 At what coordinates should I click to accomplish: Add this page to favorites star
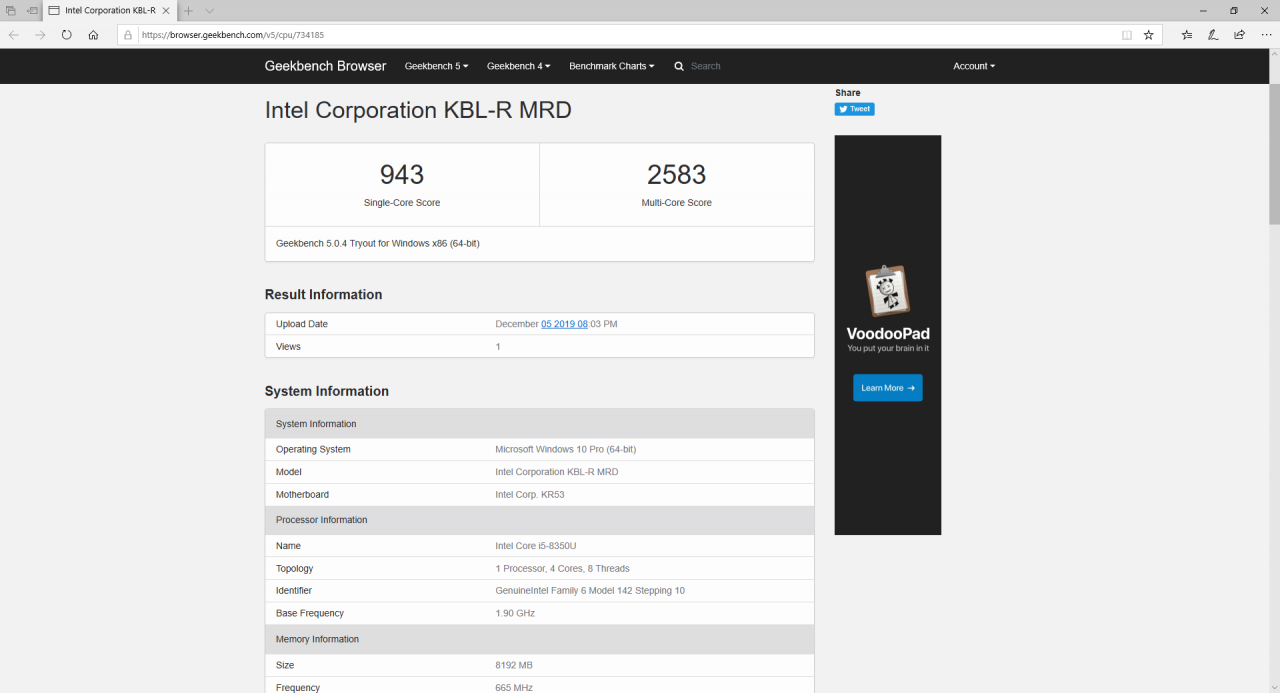(1149, 34)
